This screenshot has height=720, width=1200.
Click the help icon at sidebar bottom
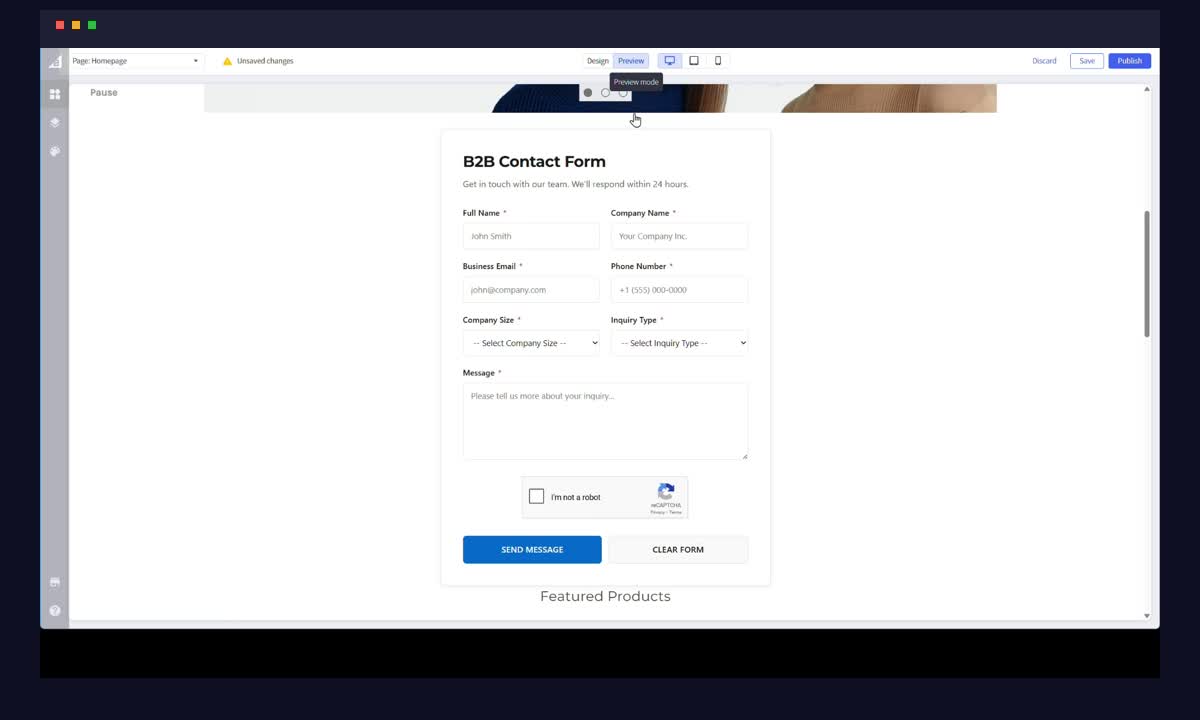point(55,610)
